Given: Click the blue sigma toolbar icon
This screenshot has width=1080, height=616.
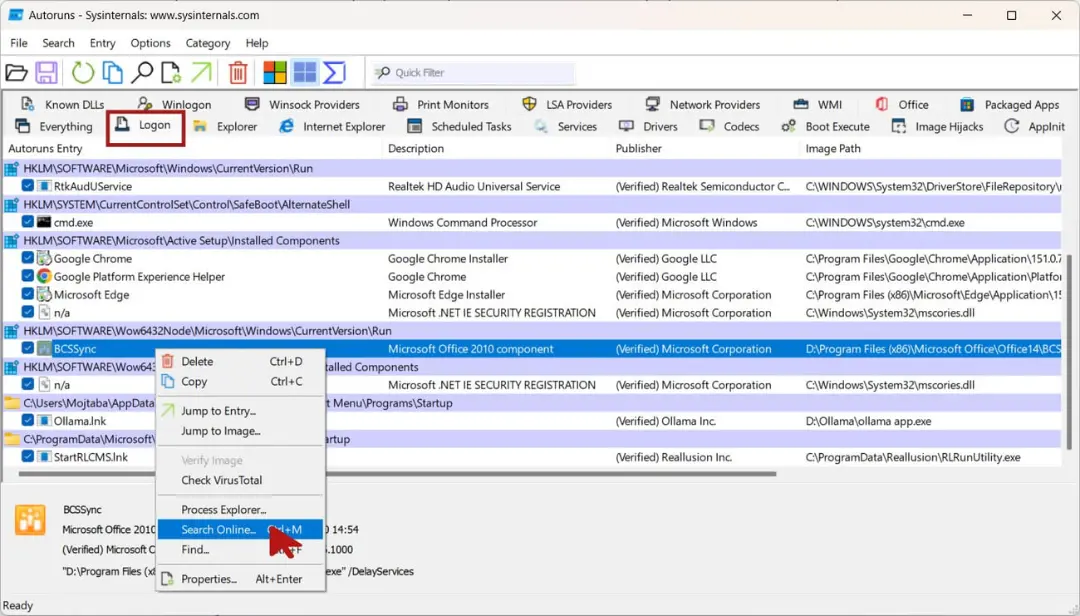Looking at the screenshot, I should click(334, 72).
